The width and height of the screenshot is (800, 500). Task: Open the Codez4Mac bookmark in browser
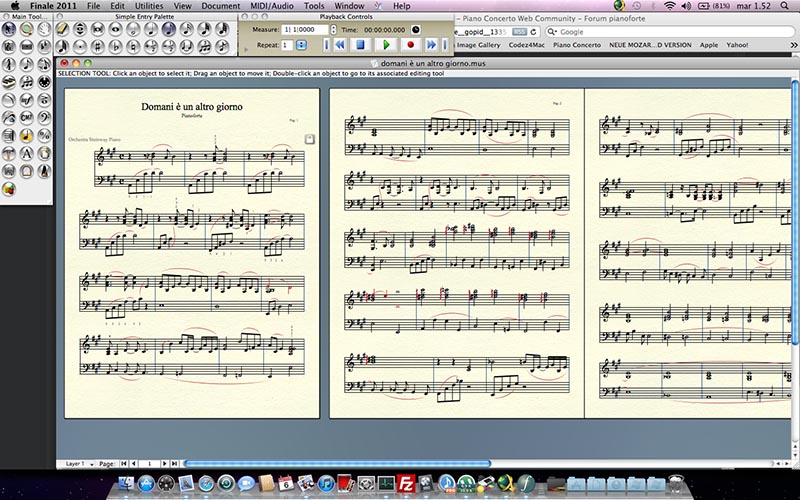pos(527,45)
